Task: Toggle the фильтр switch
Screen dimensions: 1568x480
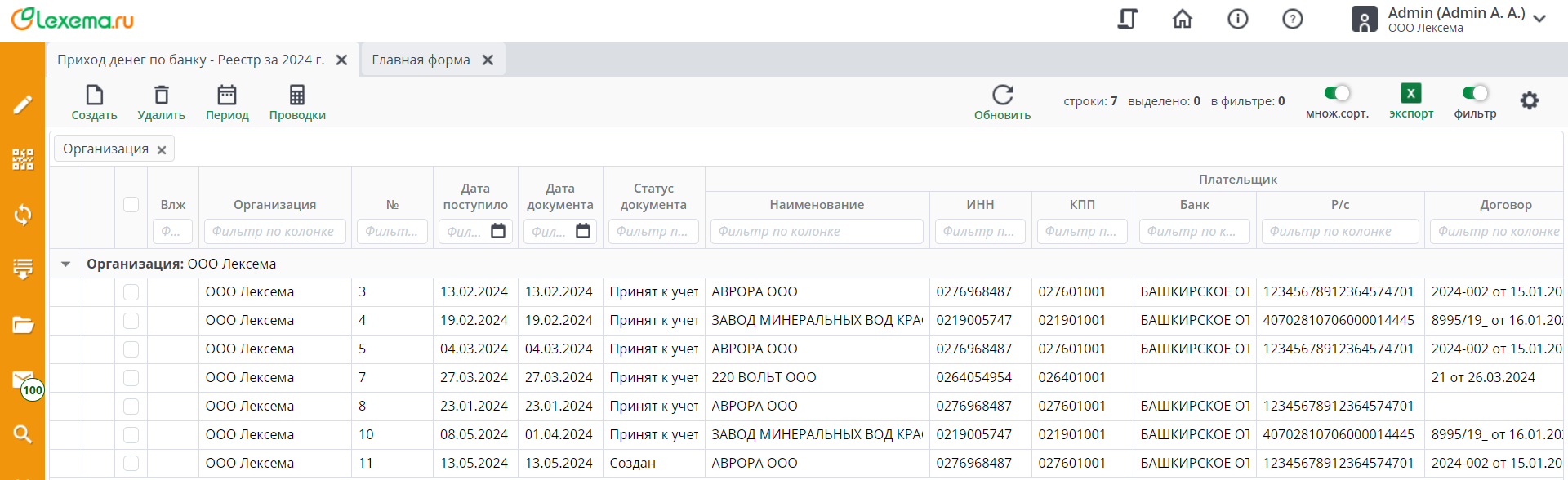Action: (x=1475, y=93)
